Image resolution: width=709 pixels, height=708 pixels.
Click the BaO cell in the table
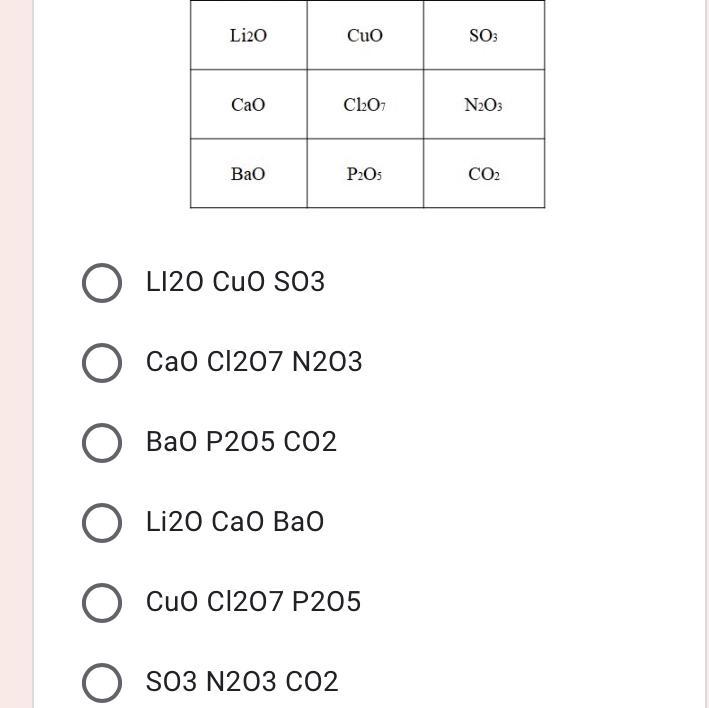pos(248,174)
